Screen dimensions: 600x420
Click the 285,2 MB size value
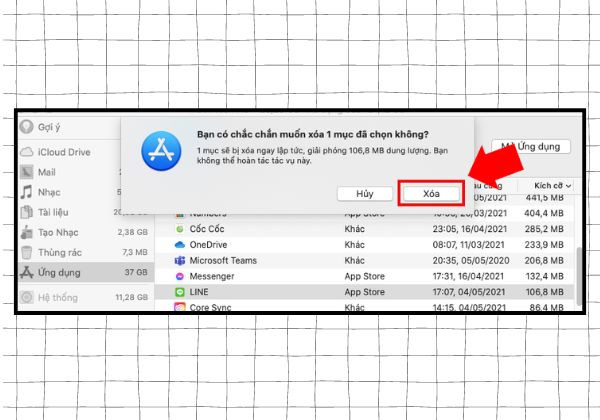click(x=544, y=229)
